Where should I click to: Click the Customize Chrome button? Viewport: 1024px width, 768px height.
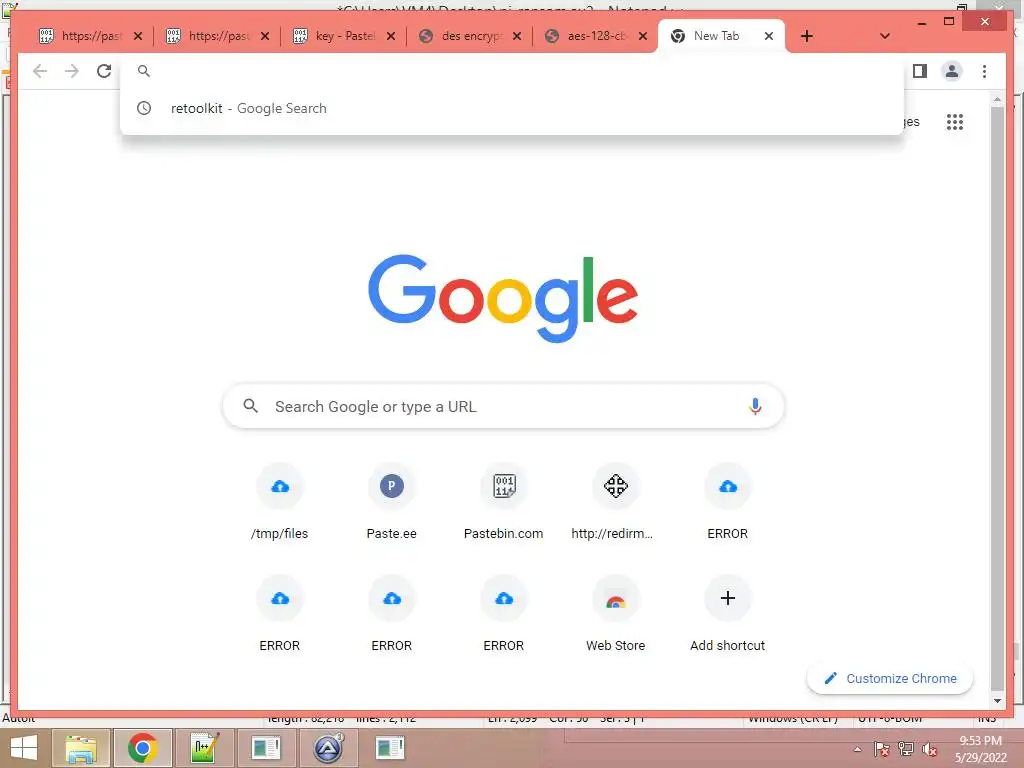[890, 679]
